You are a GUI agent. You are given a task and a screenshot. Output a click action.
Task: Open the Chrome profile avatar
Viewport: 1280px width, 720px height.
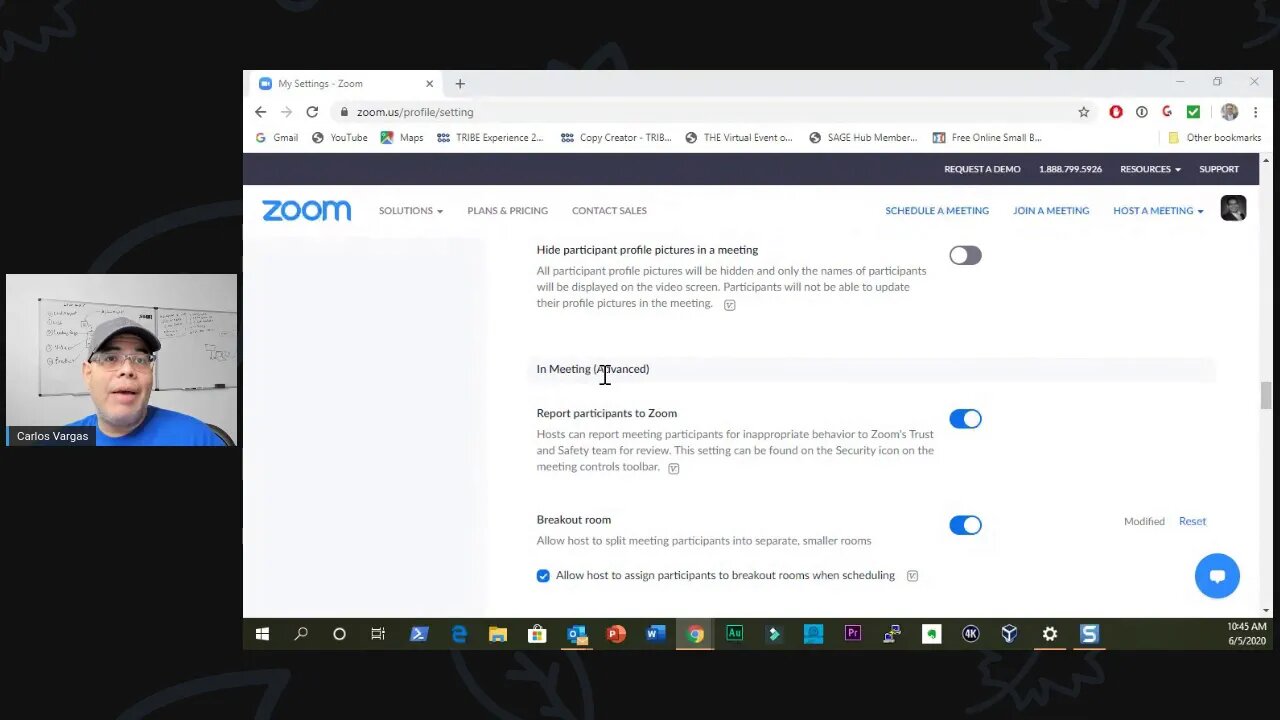[1230, 112]
